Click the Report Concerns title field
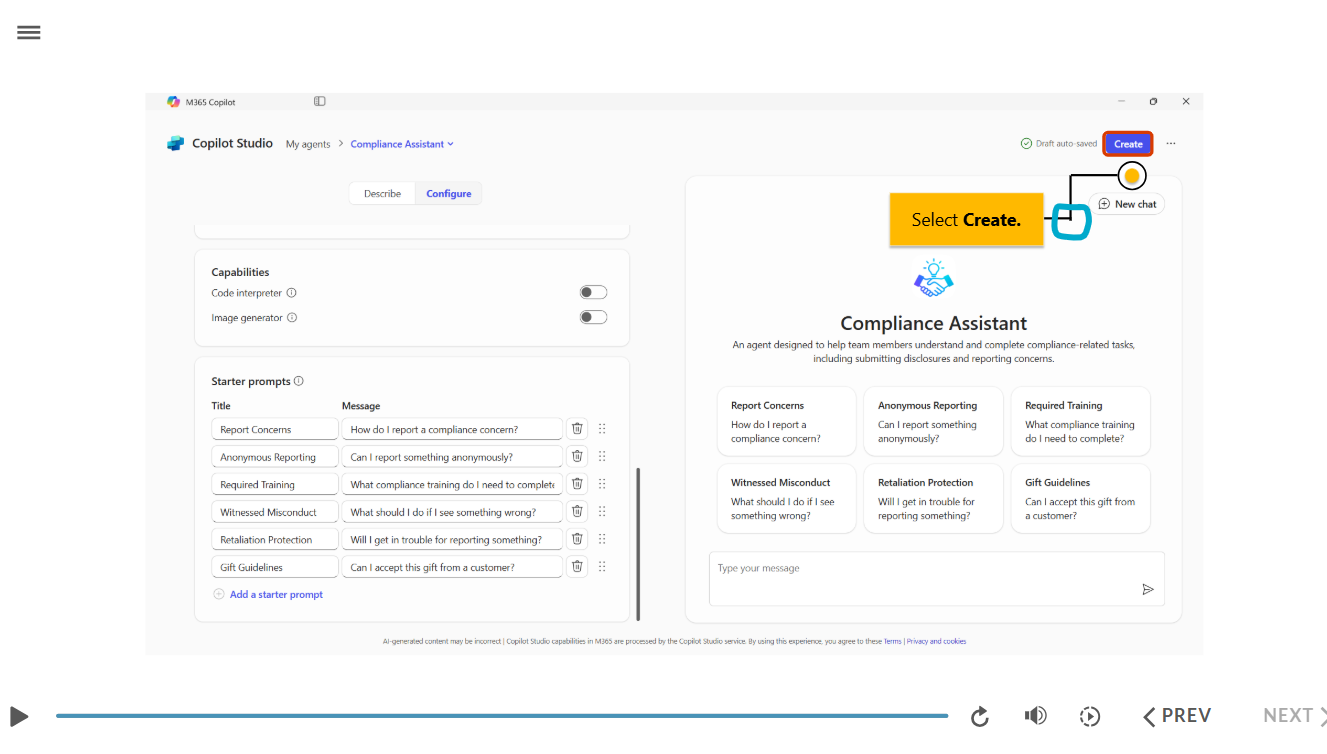 click(275, 429)
